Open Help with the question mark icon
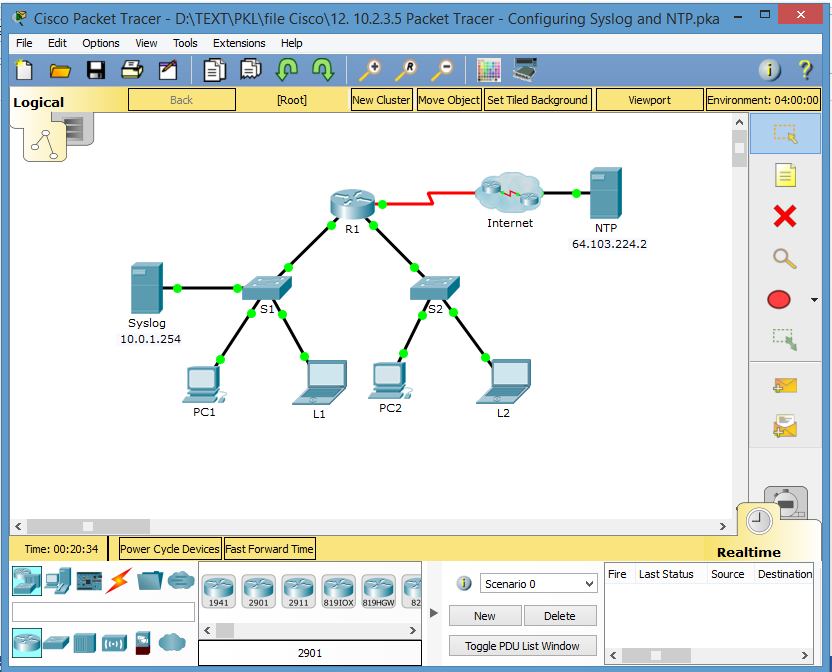Image resolution: width=832 pixels, height=672 pixels. [x=805, y=70]
